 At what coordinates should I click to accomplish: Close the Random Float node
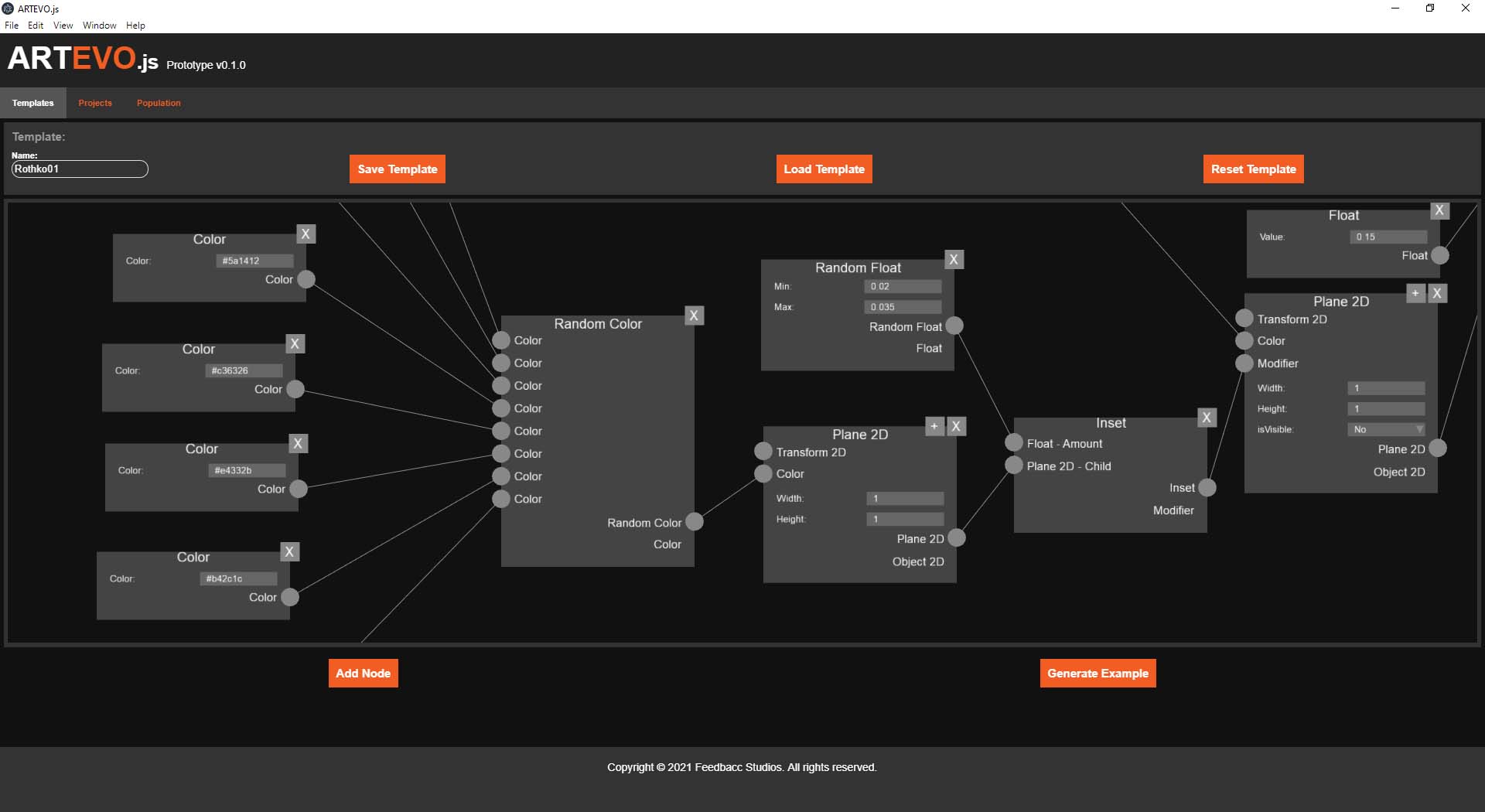(x=954, y=260)
